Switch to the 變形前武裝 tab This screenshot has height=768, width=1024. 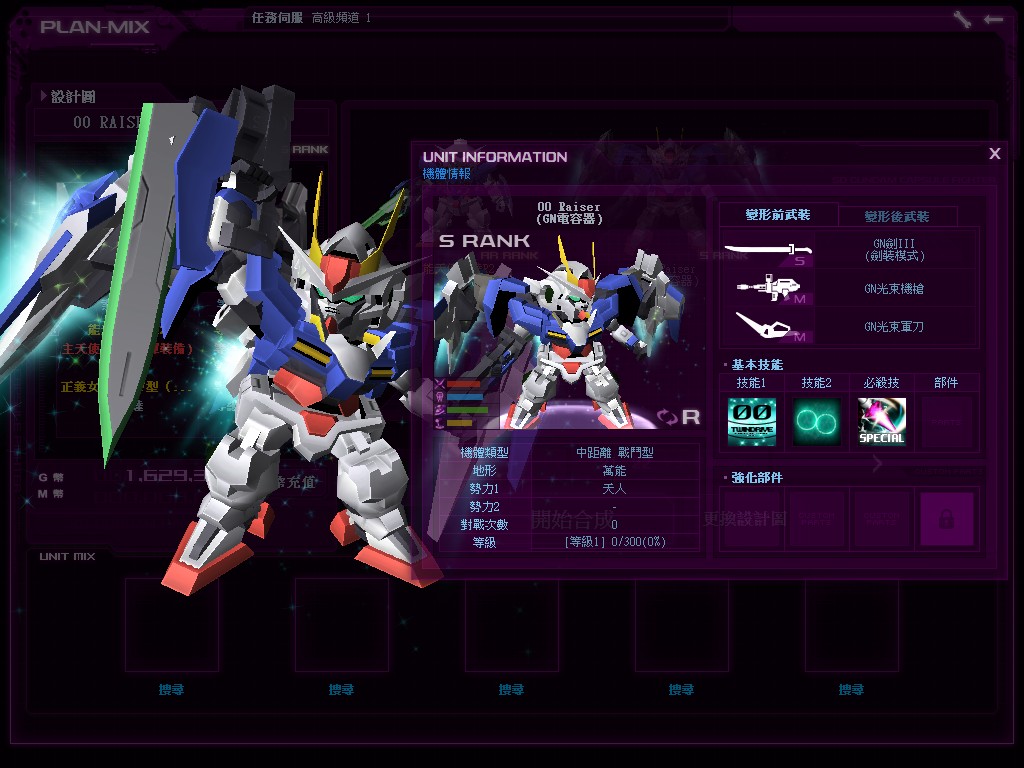click(778, 215)
